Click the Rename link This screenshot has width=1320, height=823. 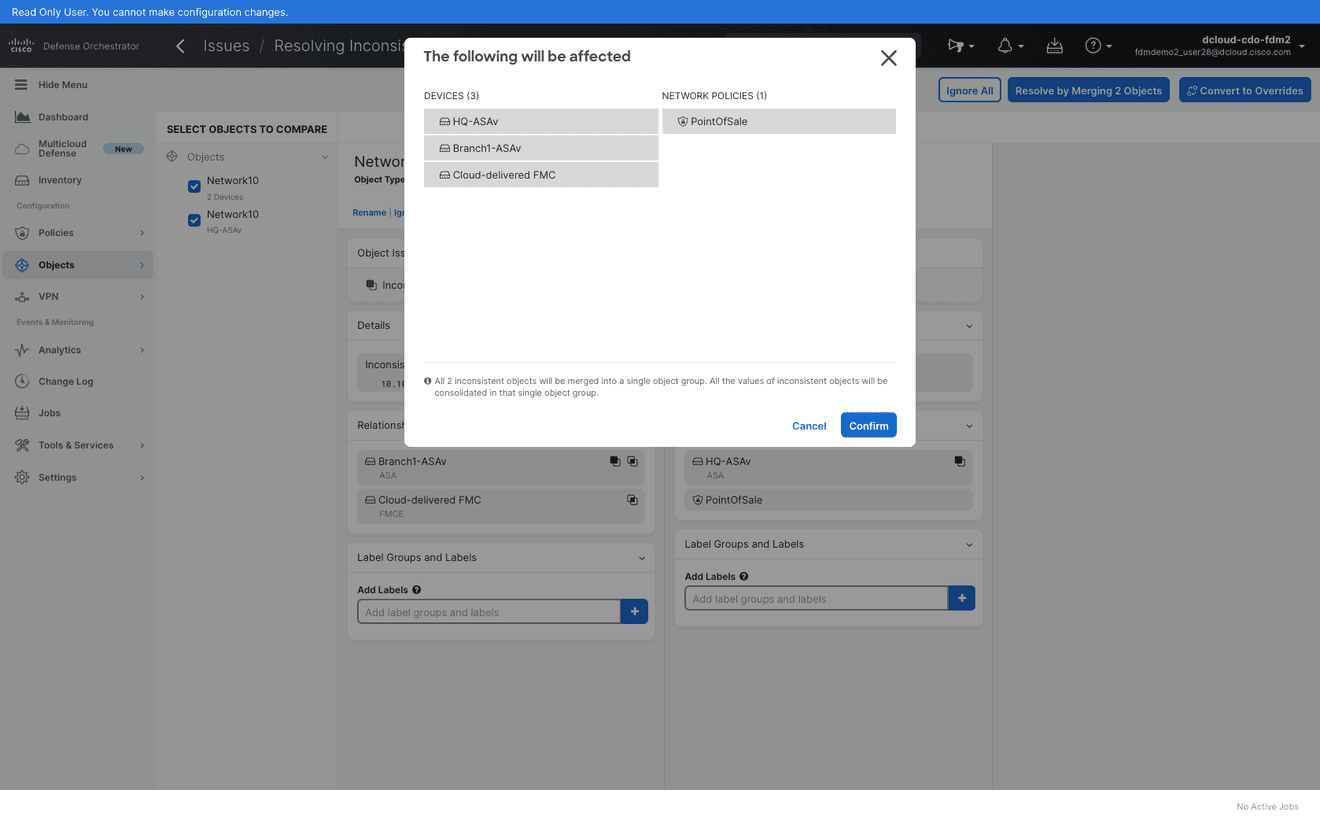click(x=369, y=212)
